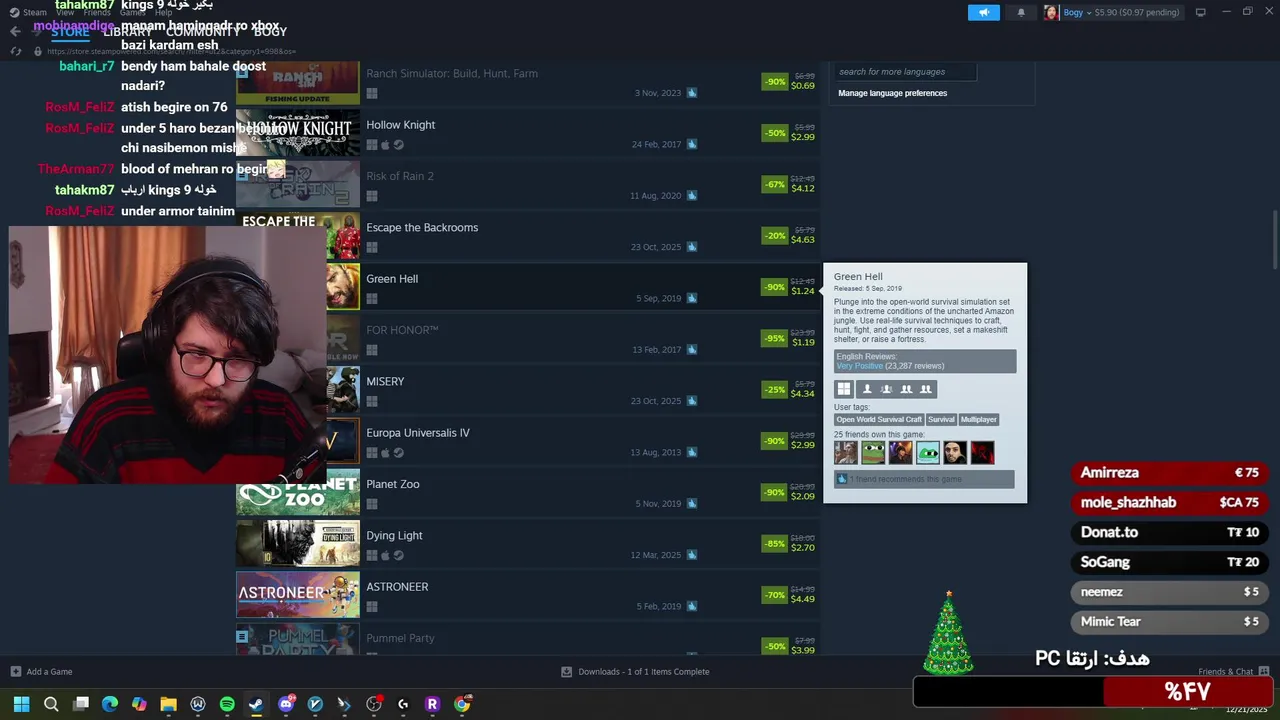Click the vertical page scrollbar on the right

pyautogui.click(x=1274, y=240)
